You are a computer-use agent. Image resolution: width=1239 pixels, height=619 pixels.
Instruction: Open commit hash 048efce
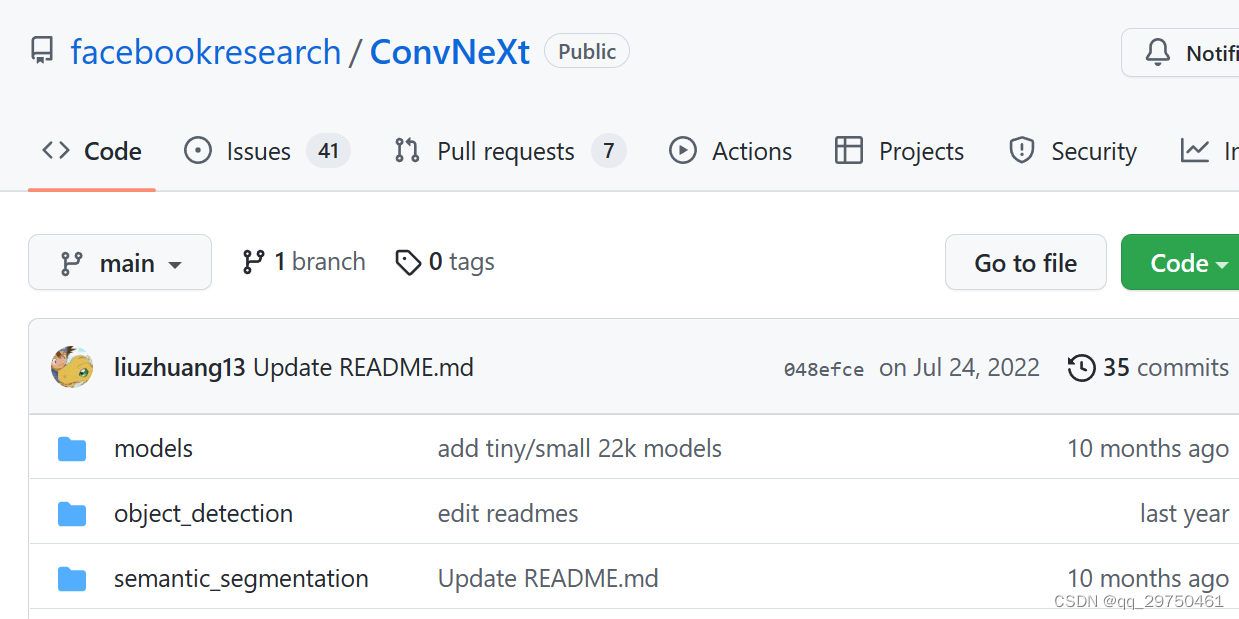coord(824,369)
